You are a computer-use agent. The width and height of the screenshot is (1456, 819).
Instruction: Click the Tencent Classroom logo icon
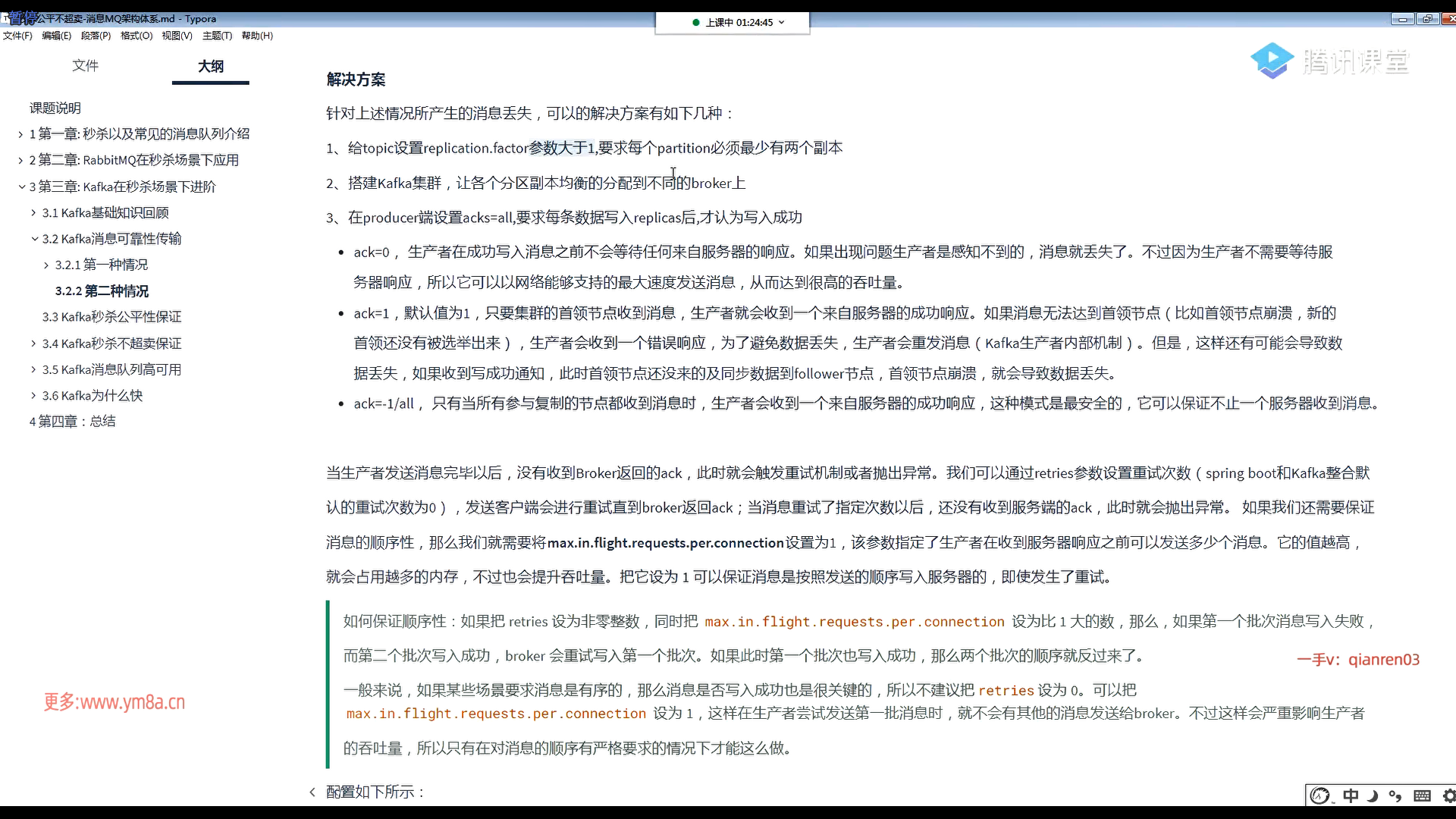tap(1272, 61)
